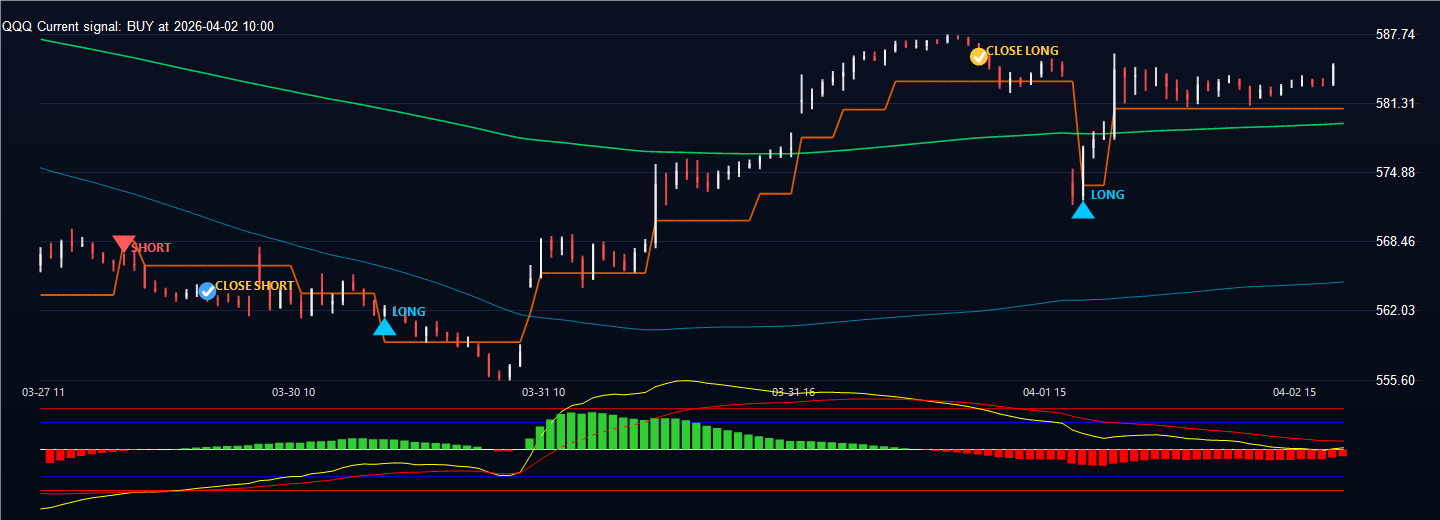
Task: Click the CLOSE LONG text label
Action: [x=1022, y=51]
